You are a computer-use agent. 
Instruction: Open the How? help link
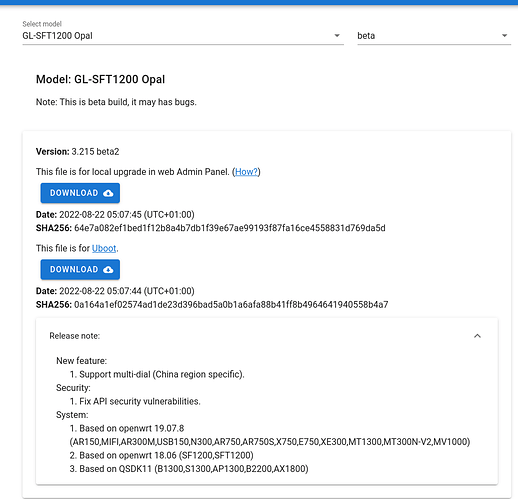[x=246, y=172]
